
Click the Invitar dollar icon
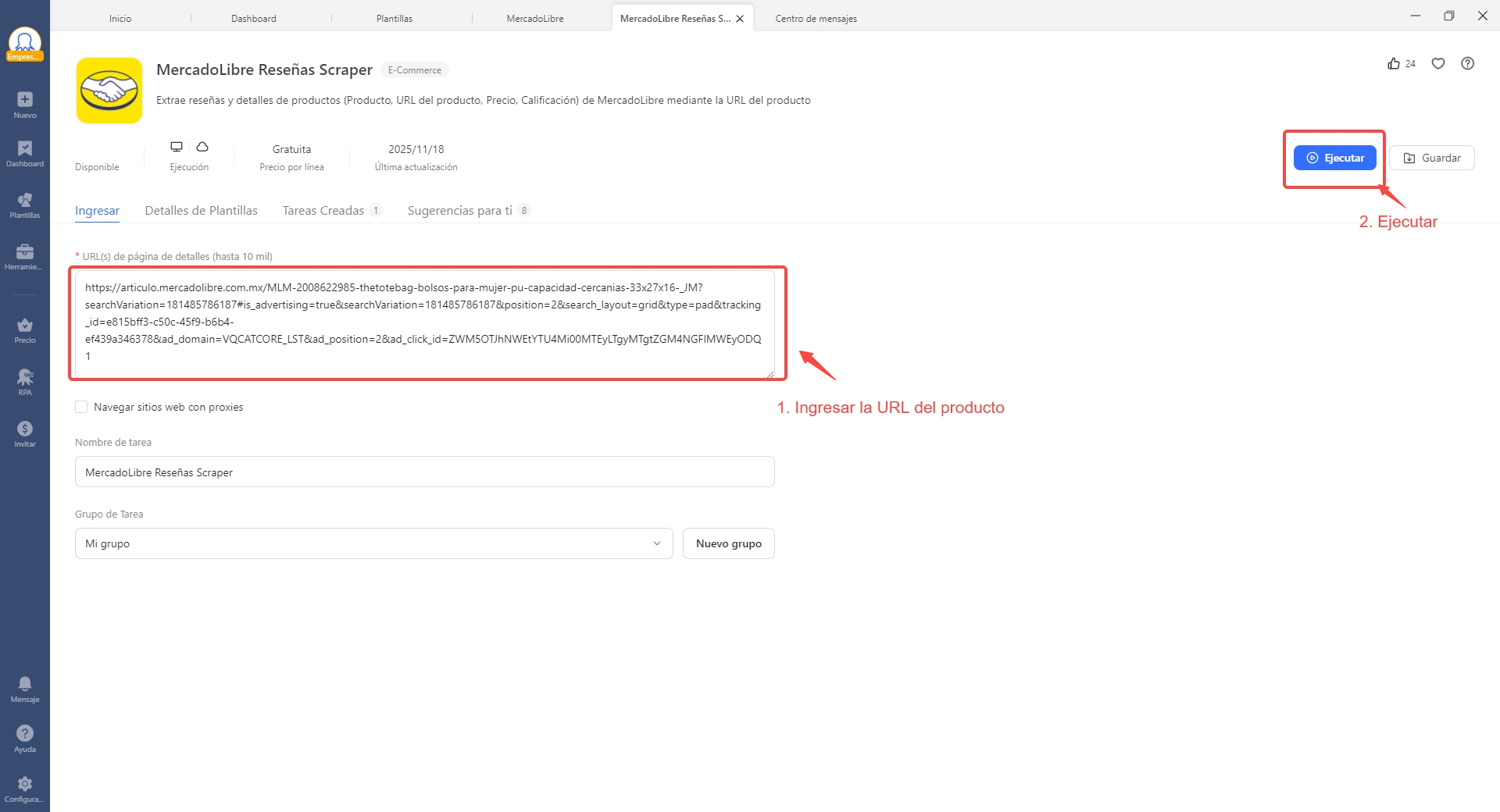(x=25, y=433)
